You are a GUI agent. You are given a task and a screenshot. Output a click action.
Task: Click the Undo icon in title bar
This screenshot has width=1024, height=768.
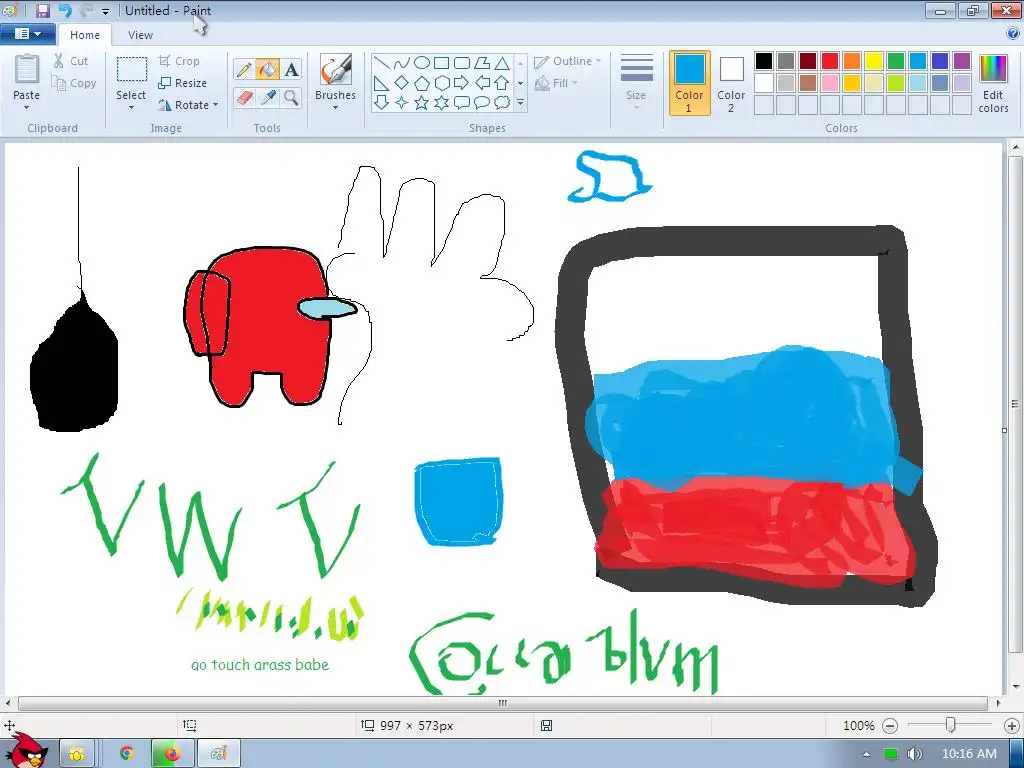point(64,10)
